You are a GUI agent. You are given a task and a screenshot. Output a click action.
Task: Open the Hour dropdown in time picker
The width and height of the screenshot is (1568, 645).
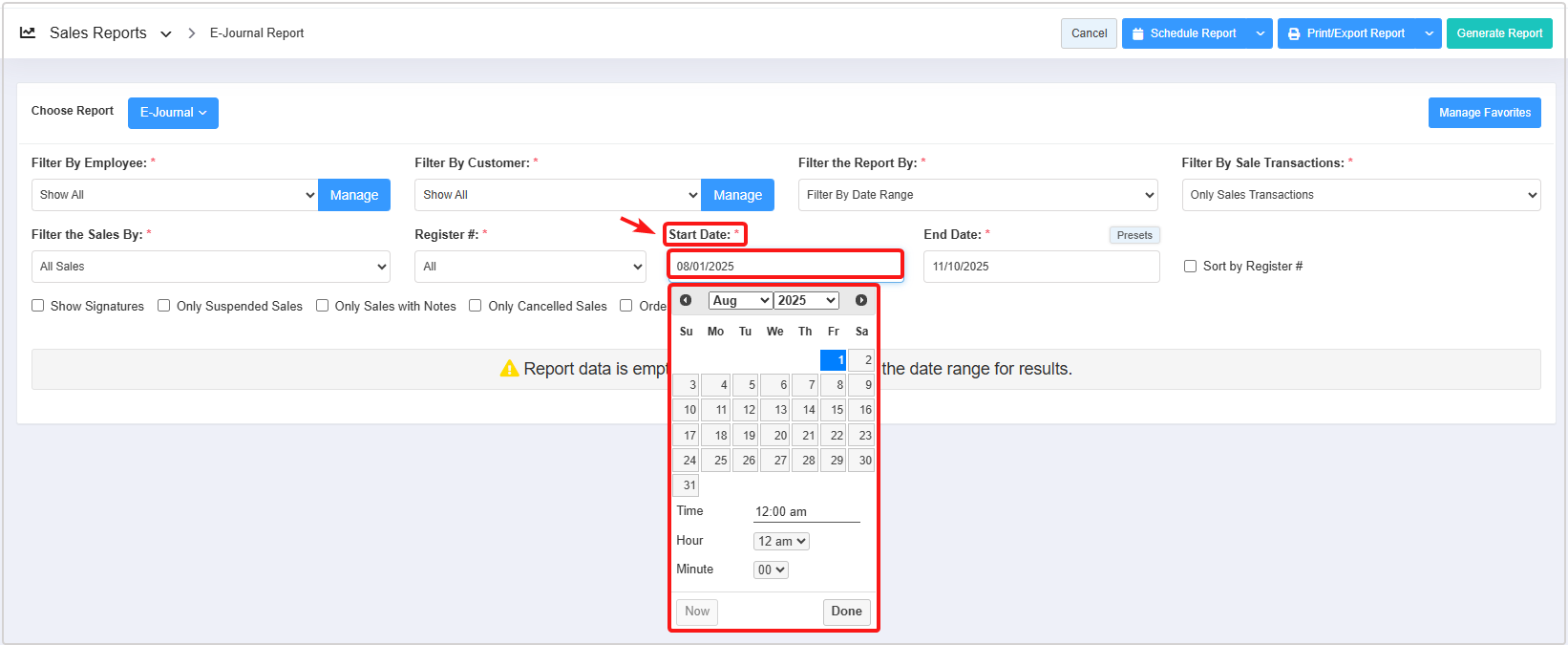[781, 541]
